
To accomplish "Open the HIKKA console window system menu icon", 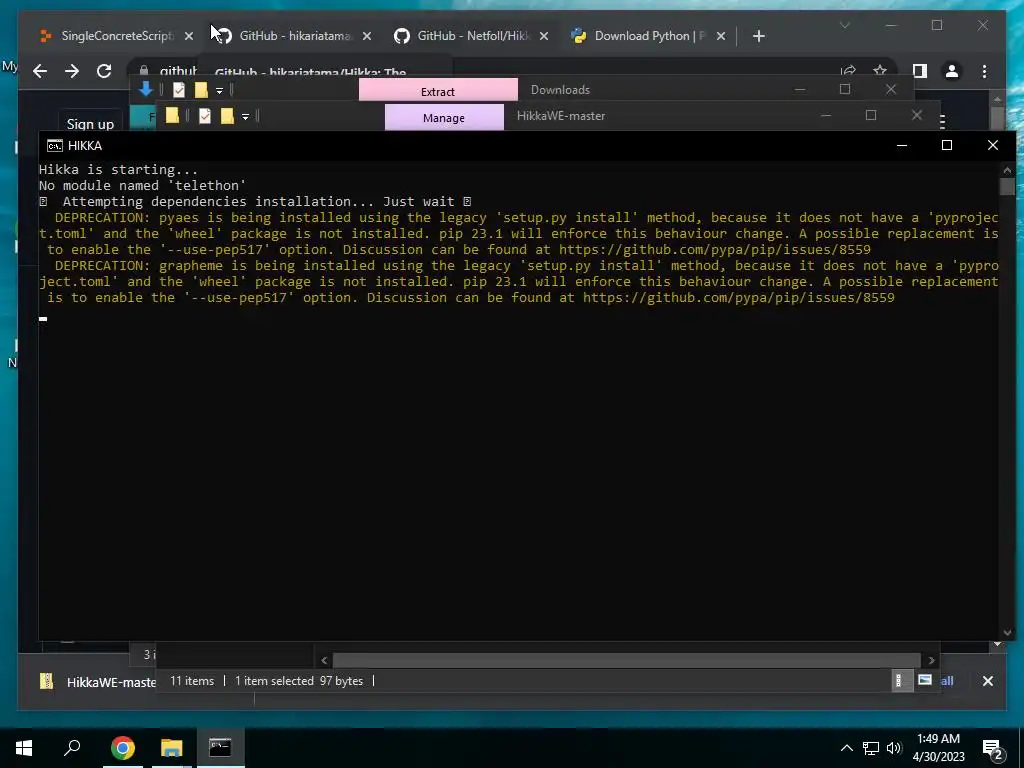I will tap(54, 146).
